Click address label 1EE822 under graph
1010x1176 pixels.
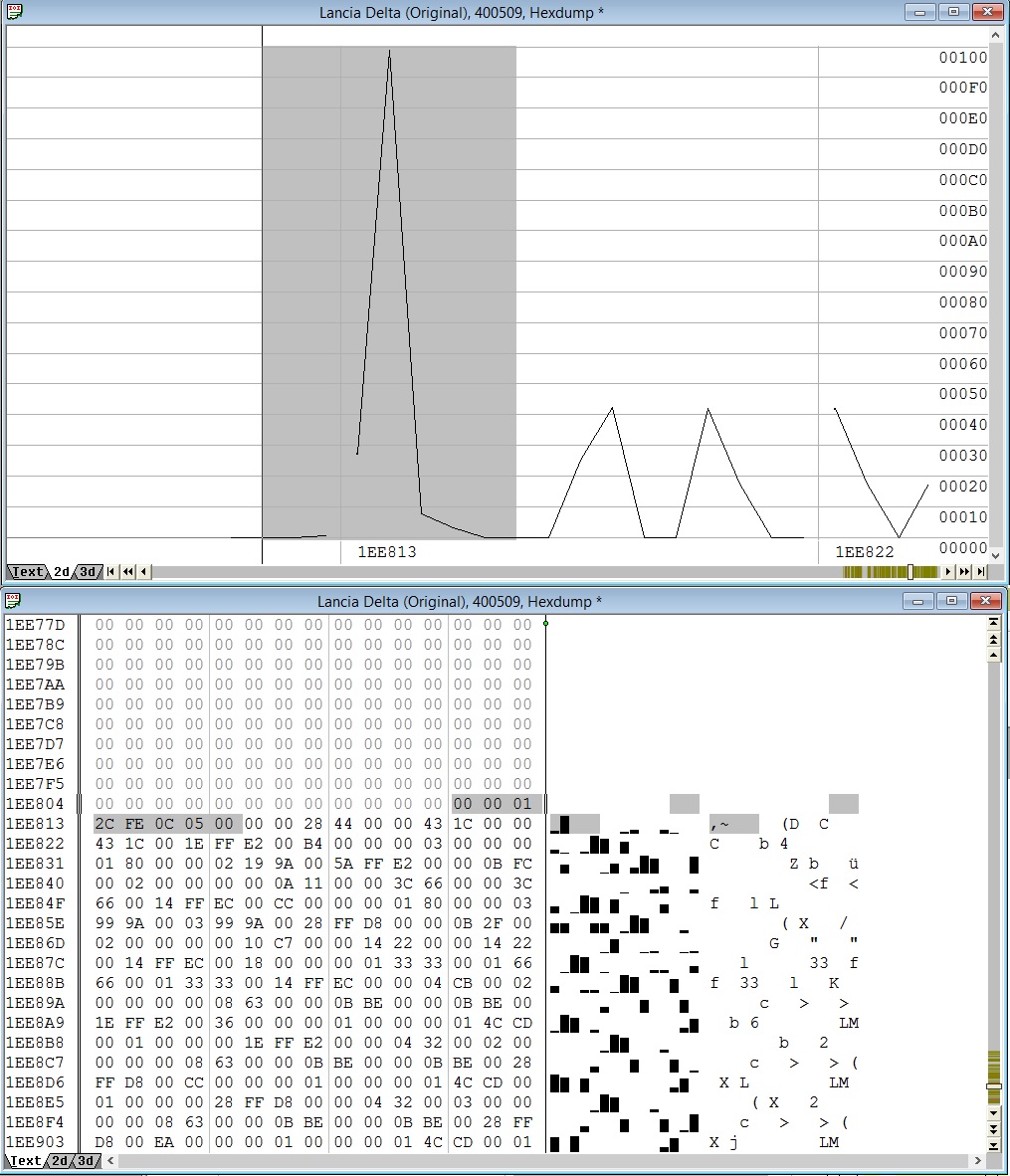[865, 552]
